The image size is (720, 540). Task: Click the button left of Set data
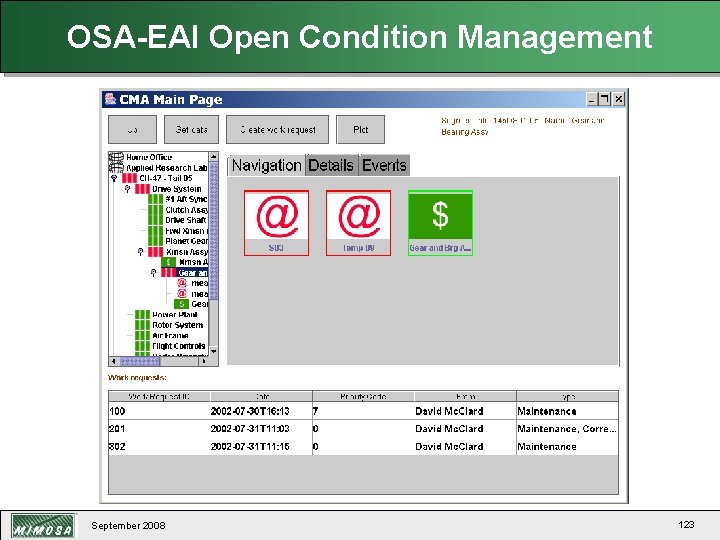[x=132, y=129]
